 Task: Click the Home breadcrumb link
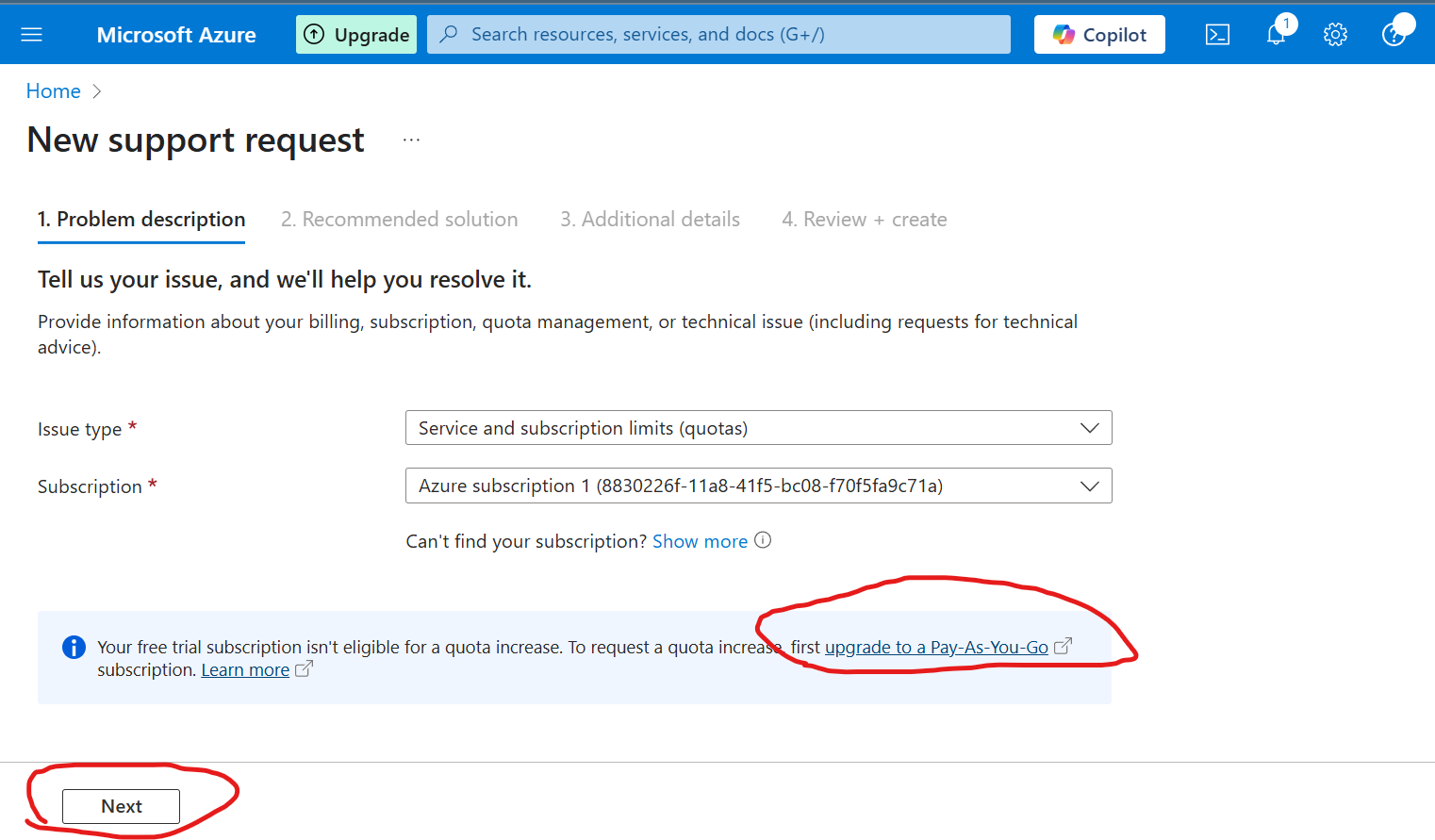tap(54, 91)
